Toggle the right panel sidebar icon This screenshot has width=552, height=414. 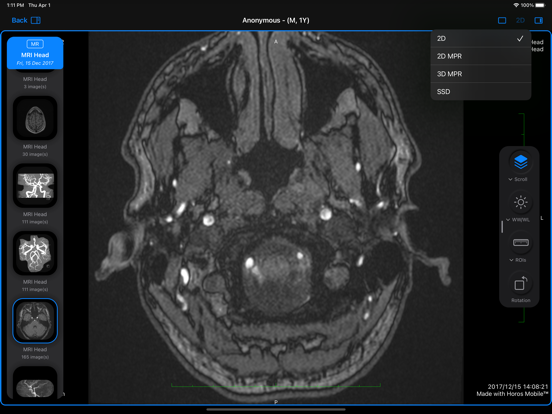[539, 20]
